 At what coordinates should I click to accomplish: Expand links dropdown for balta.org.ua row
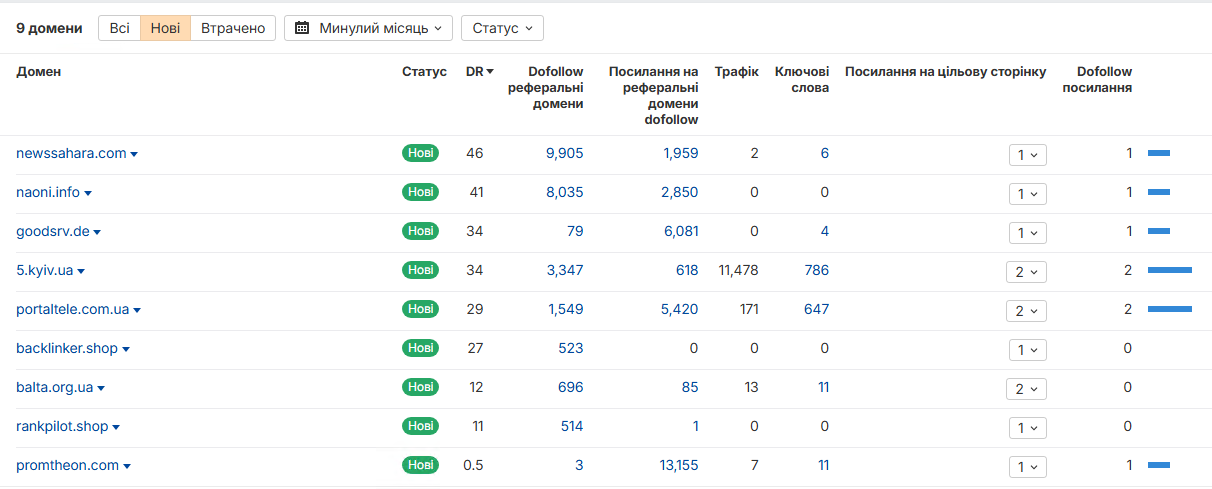coord(1026,389)
